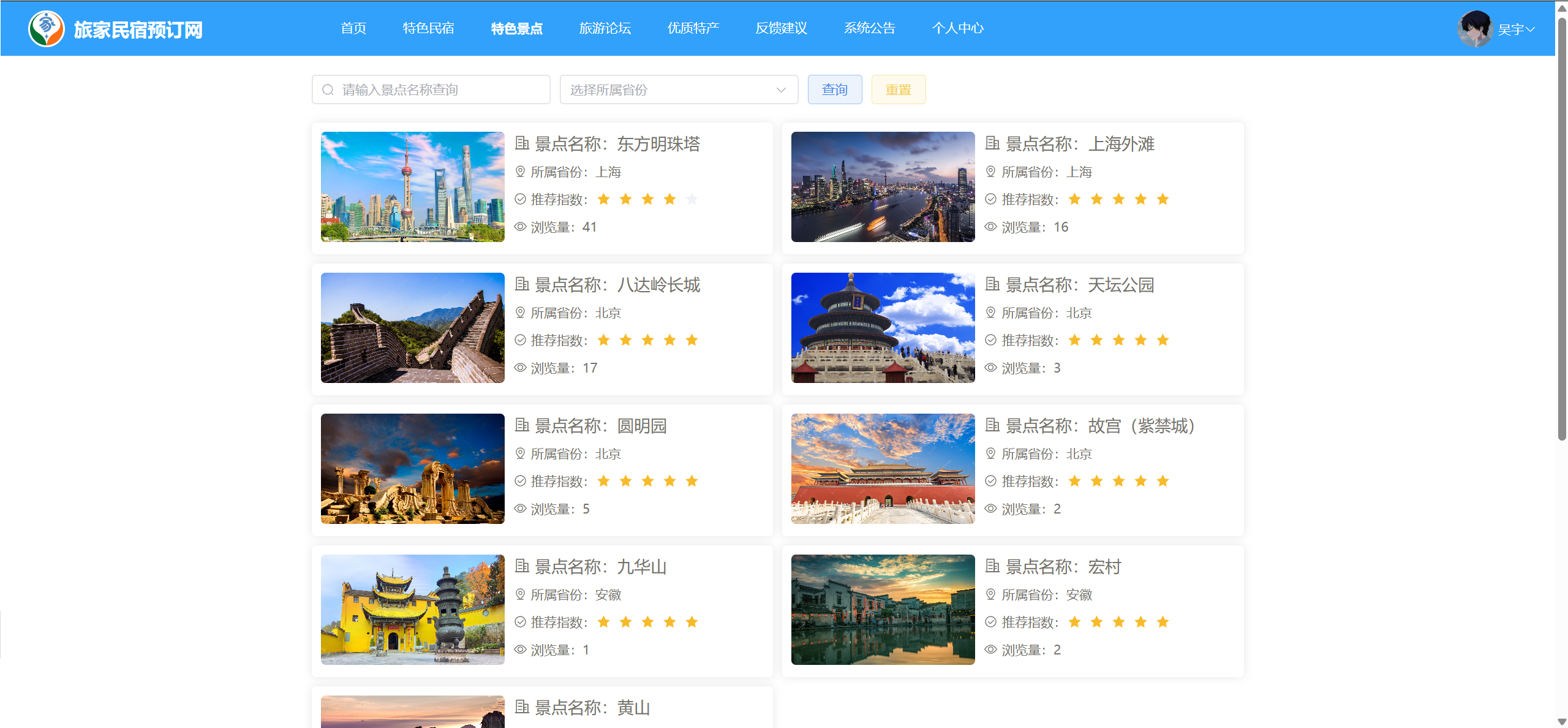
Task: Click the province dropdown chevron arrow
Action: click(781, 90)
